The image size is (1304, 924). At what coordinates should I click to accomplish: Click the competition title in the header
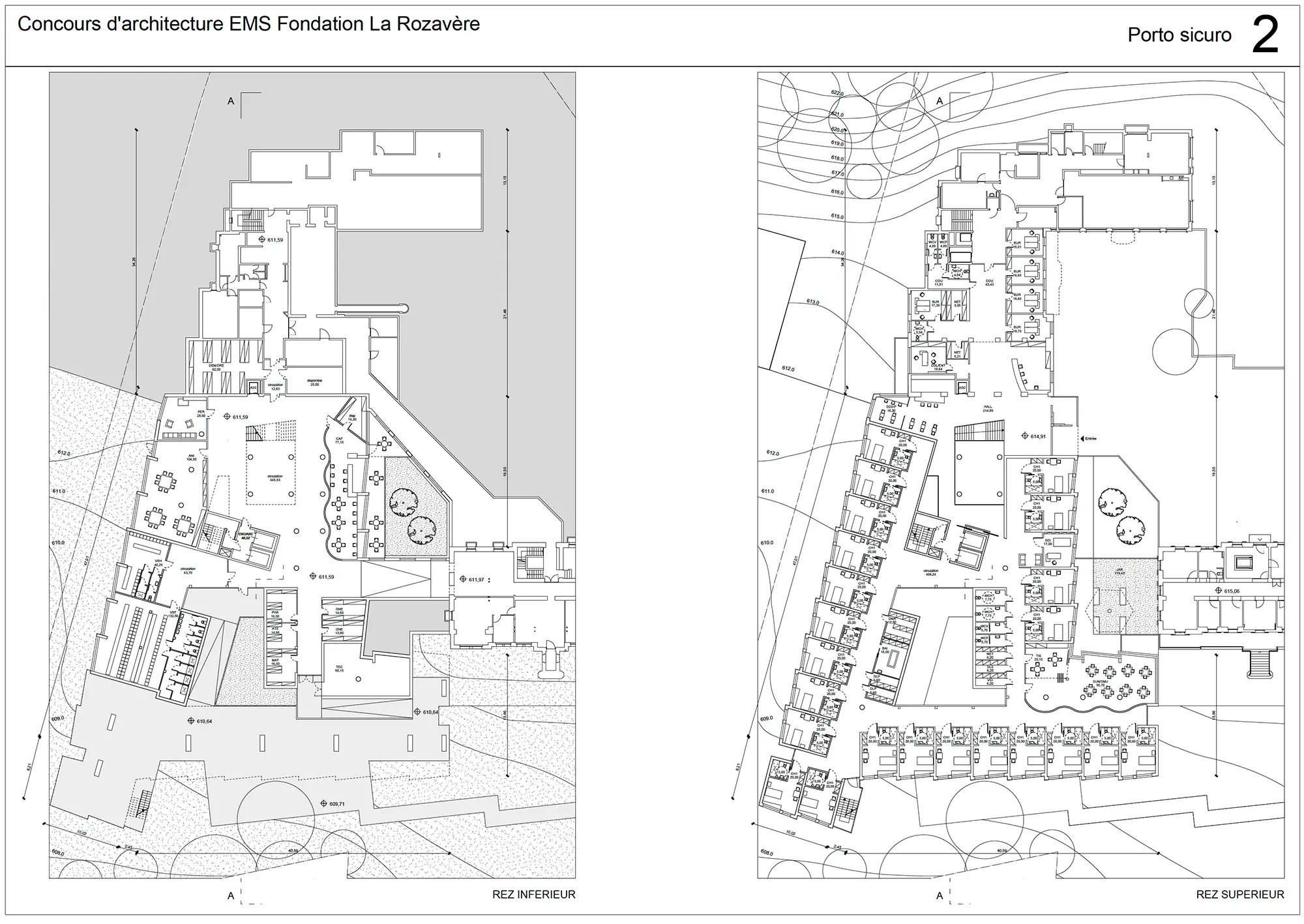tap(248, 24)
